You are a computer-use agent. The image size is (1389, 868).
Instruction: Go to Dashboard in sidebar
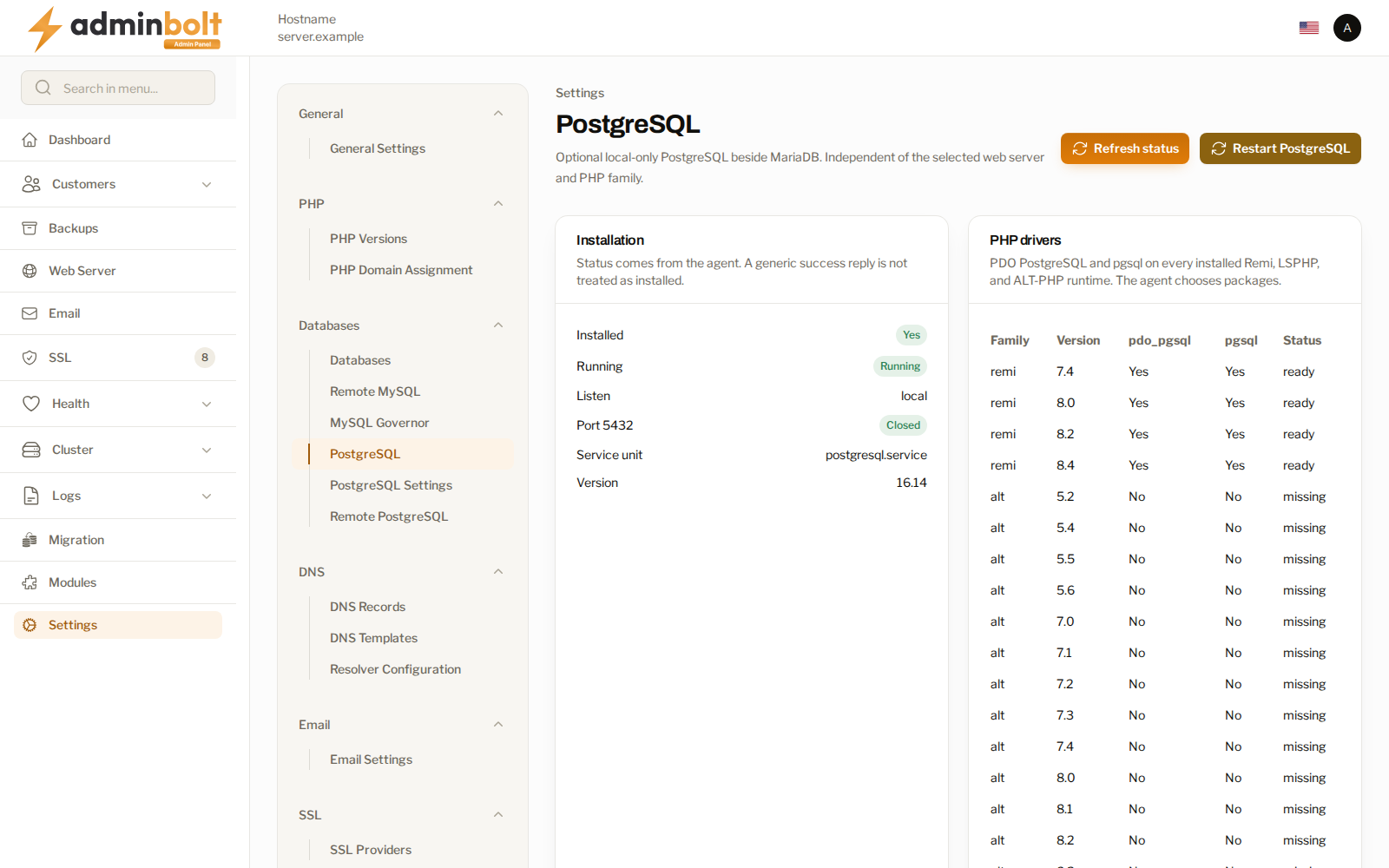click(x=118, y=140)
